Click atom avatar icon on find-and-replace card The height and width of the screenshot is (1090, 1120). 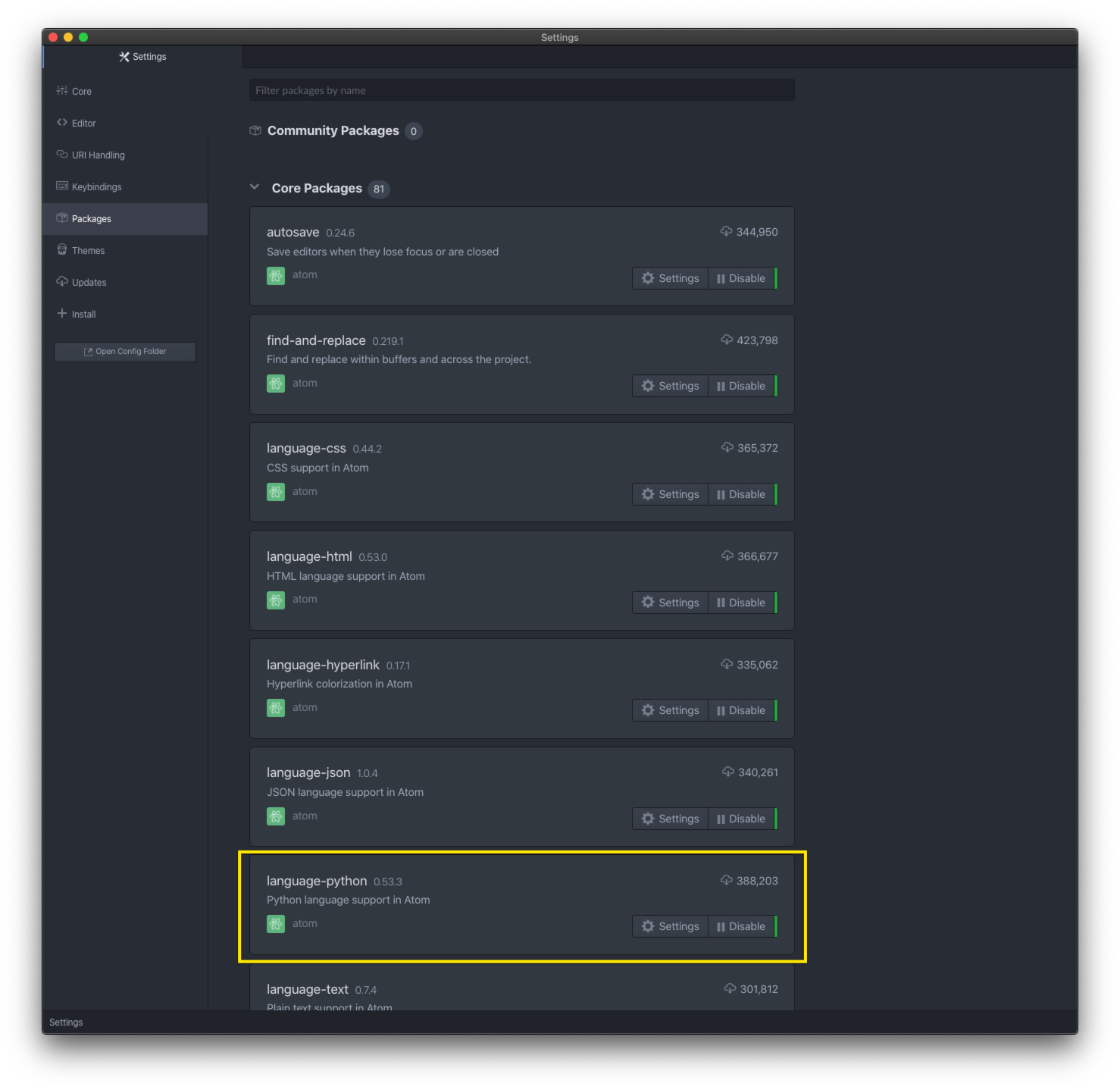click(276, 384)
